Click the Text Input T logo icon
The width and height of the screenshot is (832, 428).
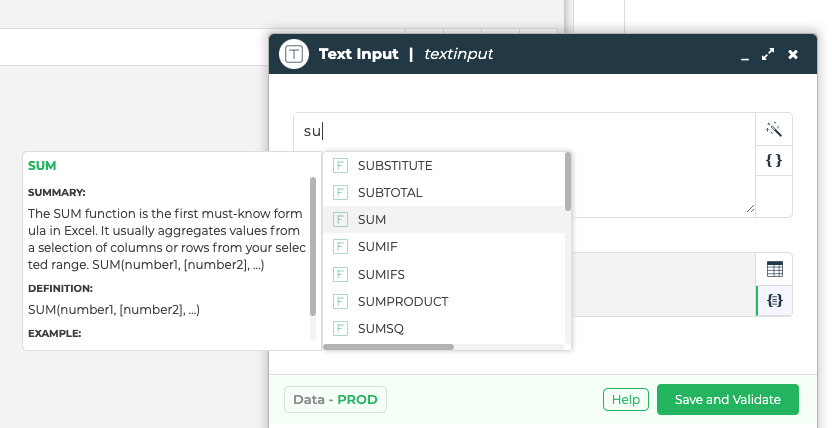point(294,54)
